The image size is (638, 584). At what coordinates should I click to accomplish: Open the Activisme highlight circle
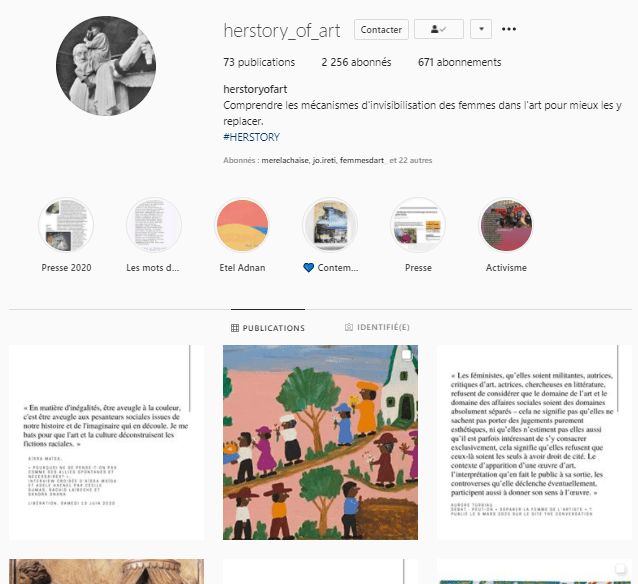tap(506, 225)
